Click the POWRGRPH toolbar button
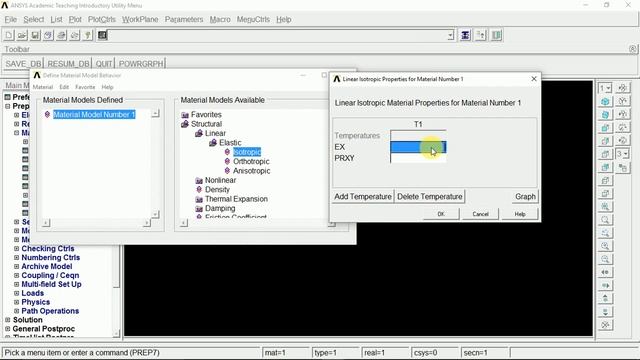 [141, 64]
